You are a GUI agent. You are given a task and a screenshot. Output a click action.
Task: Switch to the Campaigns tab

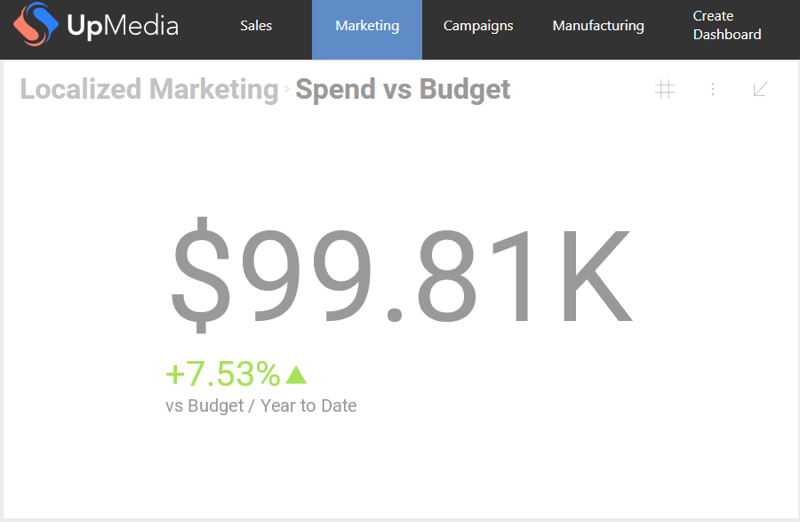[x=478, y=26]
